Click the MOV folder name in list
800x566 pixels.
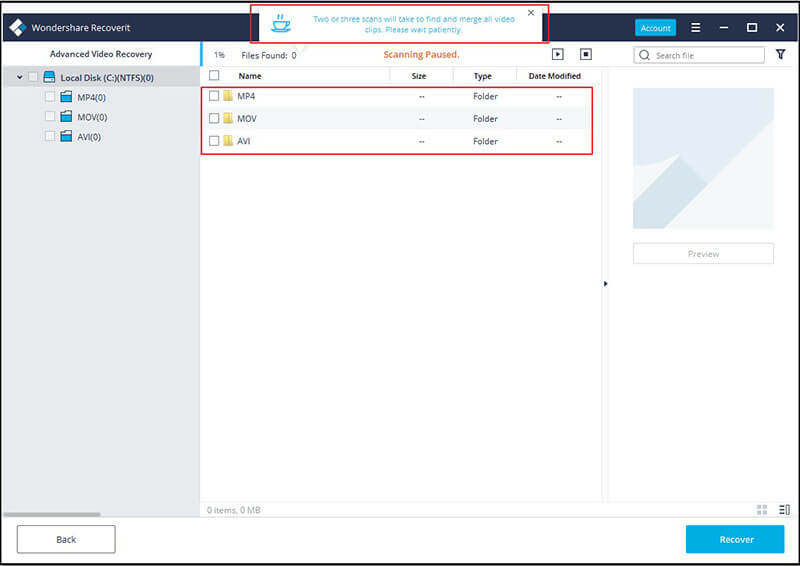[247, 118]
